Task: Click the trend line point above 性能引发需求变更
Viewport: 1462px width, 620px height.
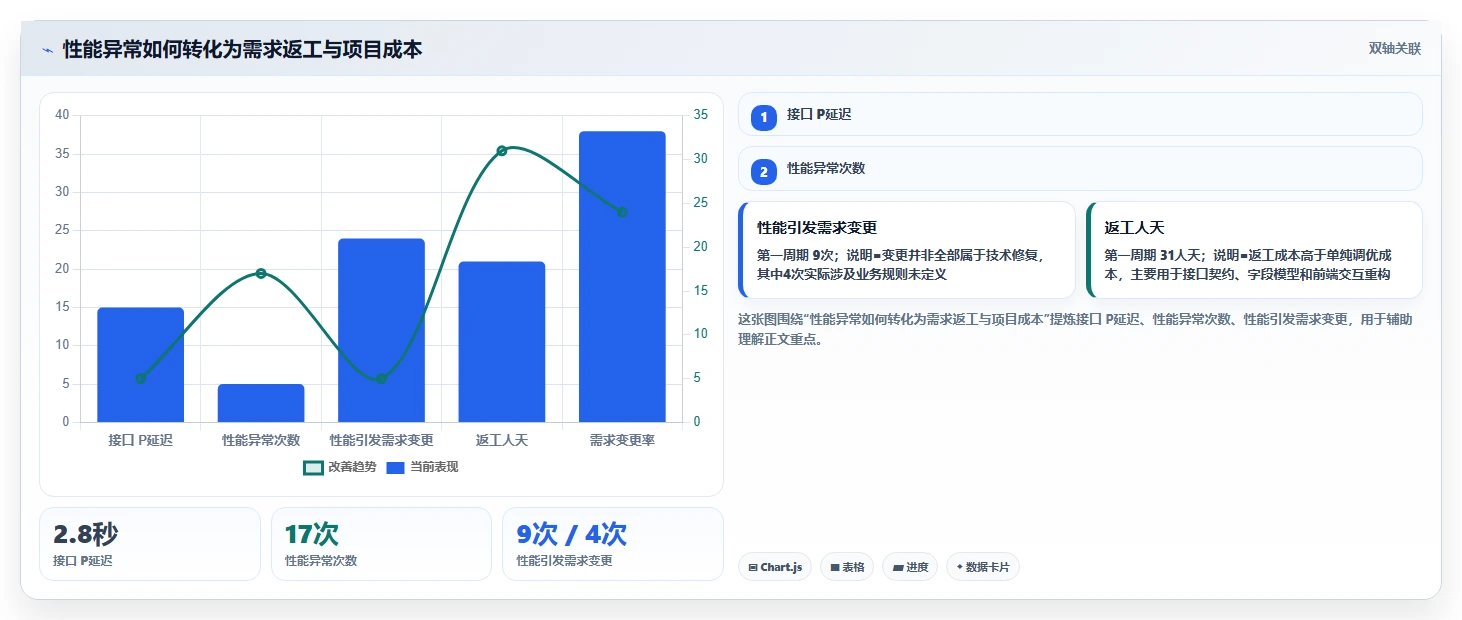Action: click(x=381, y=378)
